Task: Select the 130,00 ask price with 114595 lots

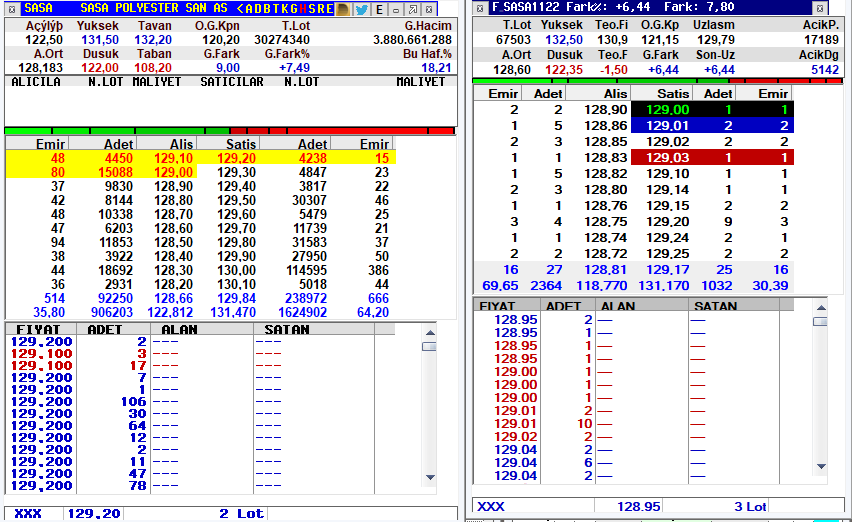Action: click(236, 270)
